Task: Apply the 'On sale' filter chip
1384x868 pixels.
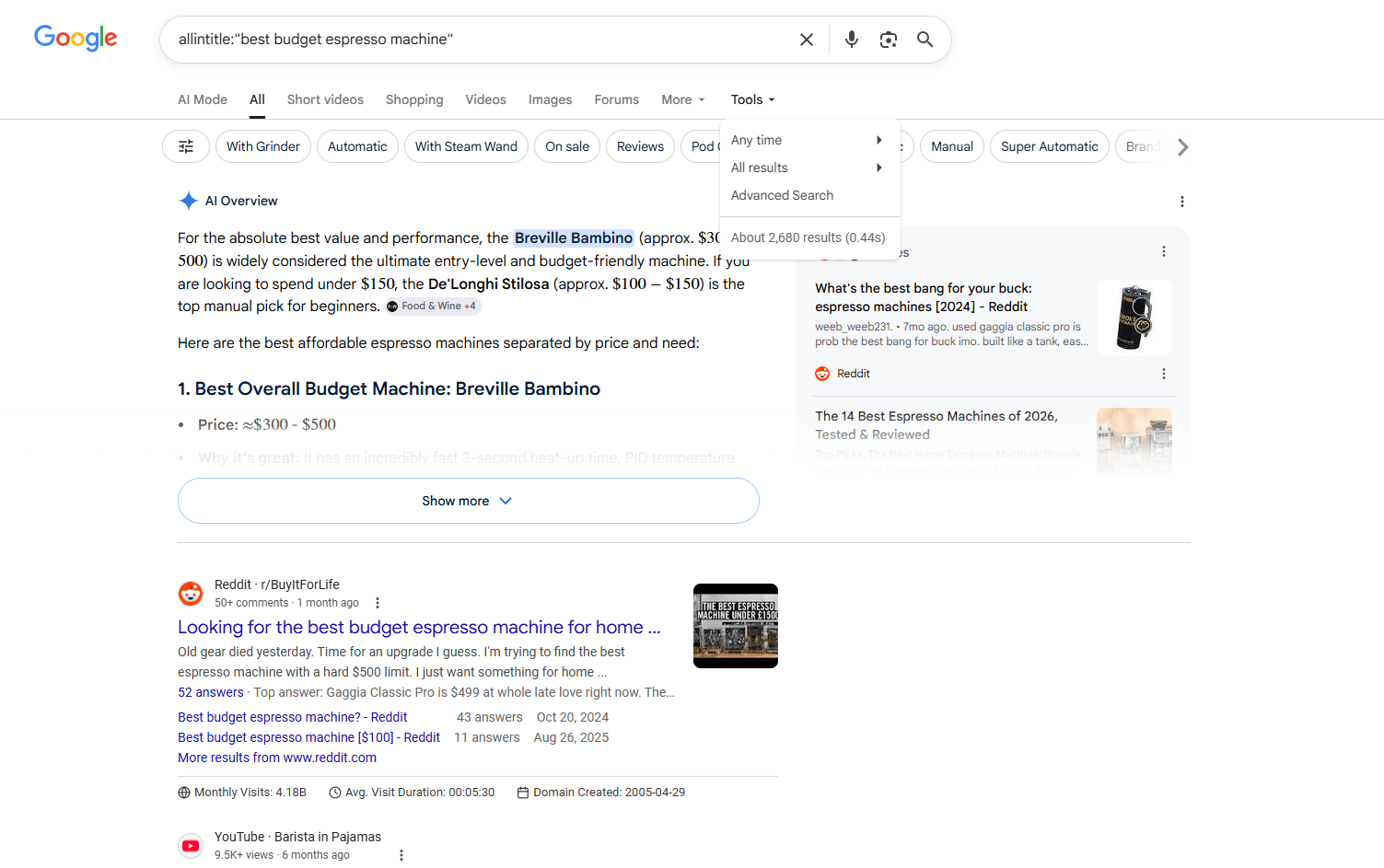Action: tap(567, 146)
